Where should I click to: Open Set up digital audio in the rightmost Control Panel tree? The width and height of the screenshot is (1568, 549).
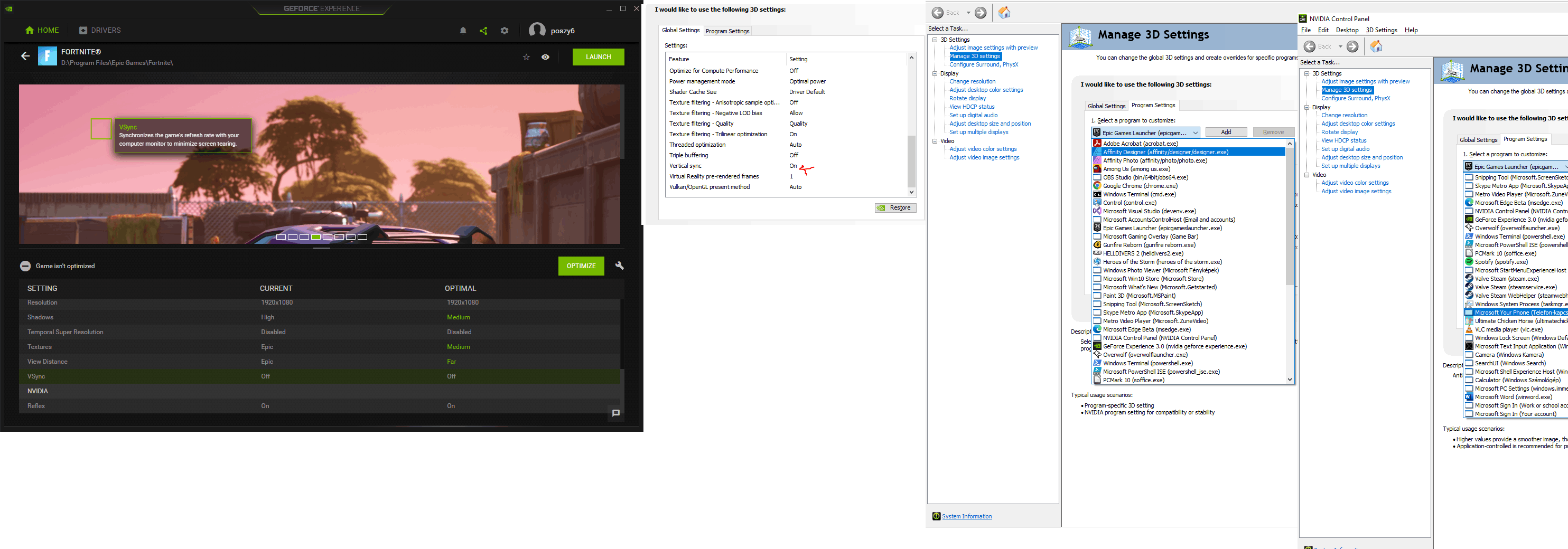click(x=1345, y=149)
